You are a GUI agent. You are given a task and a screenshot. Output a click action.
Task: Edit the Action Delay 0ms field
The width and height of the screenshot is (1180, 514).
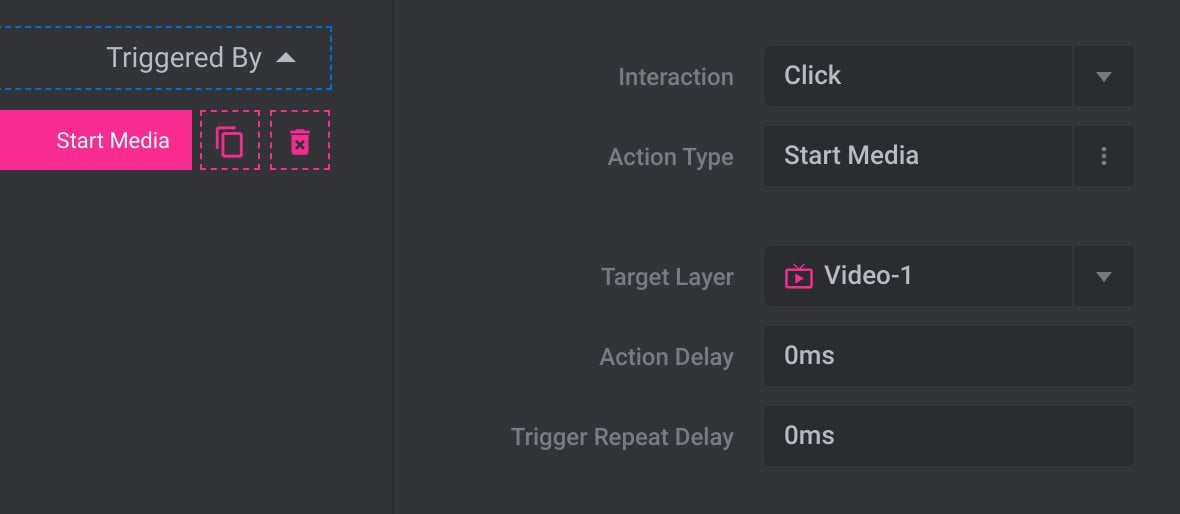point(949,356)
